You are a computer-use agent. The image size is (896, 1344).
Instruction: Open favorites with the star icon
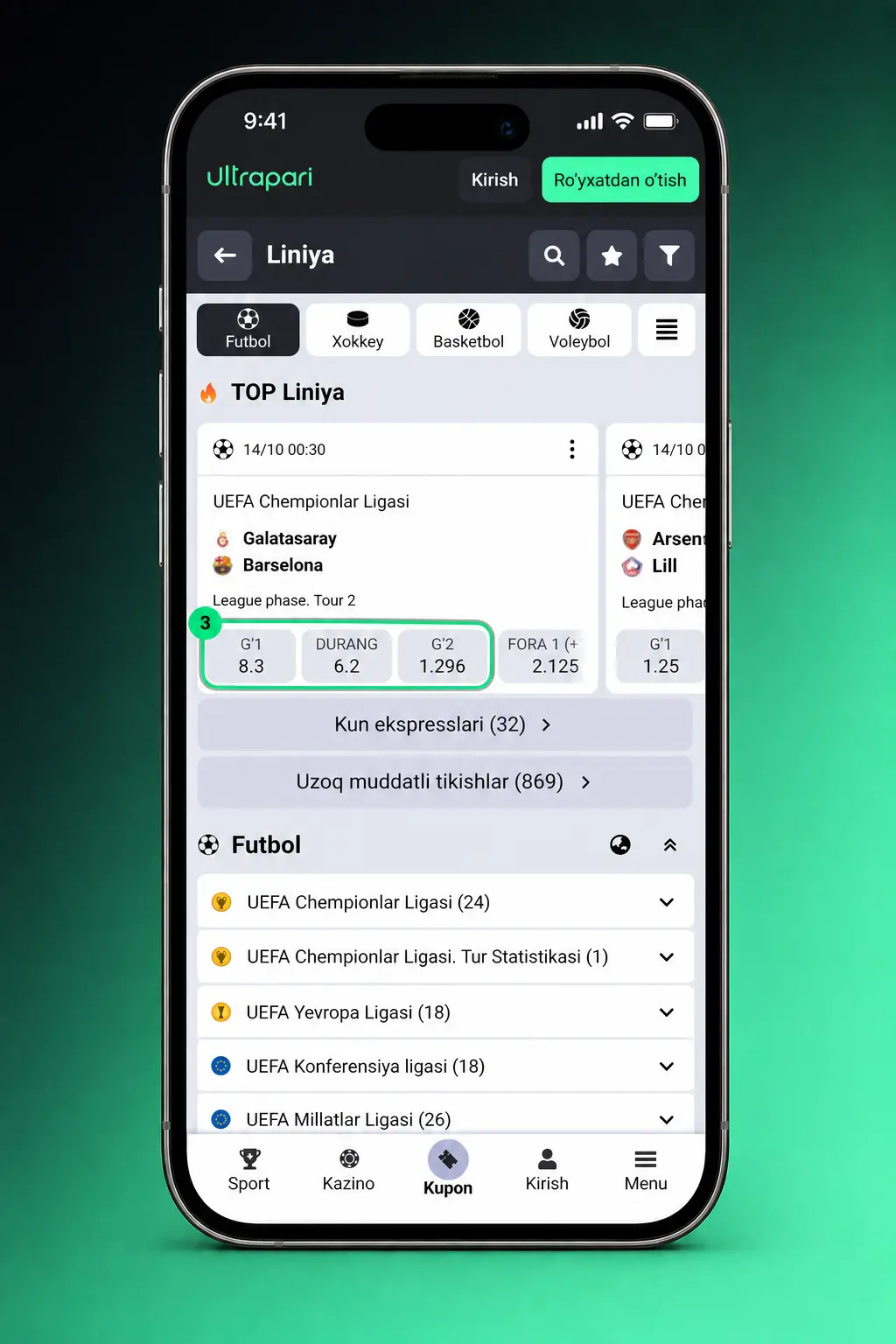(x=612, y=255)
